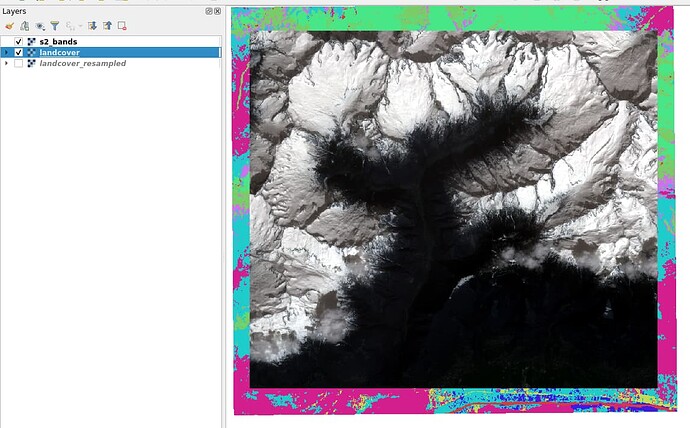Image resolution: width=690 pixels, height=428 pixels.
Task: Click Remove Layer/Group icon
Action: pos(122,25)
